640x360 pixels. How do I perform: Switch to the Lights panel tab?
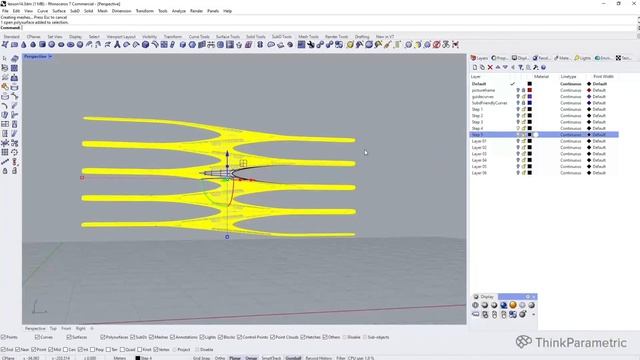click(x=582, y=58)
